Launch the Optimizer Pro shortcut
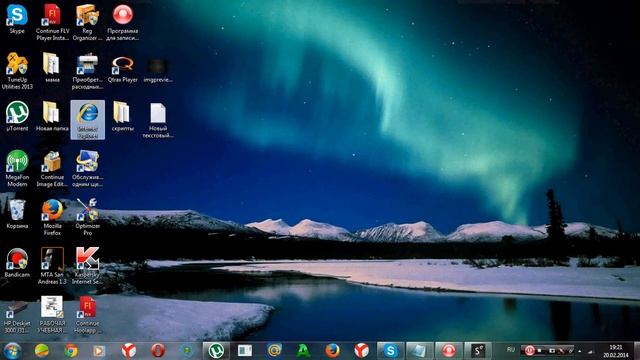This screenshot has width=640, height=360. coord(87,217)
